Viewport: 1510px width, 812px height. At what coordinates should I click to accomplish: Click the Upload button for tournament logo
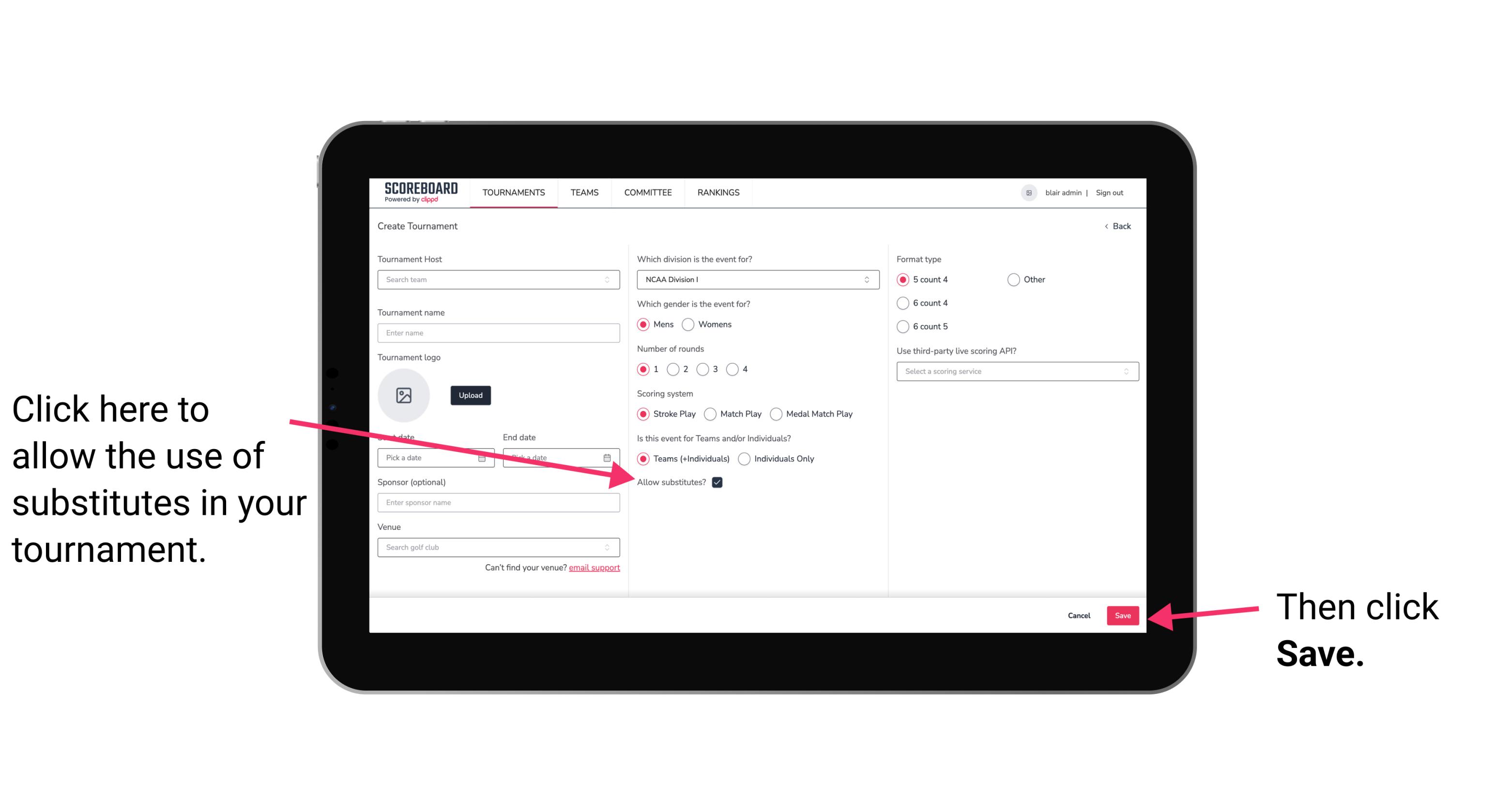pos(469,394)
